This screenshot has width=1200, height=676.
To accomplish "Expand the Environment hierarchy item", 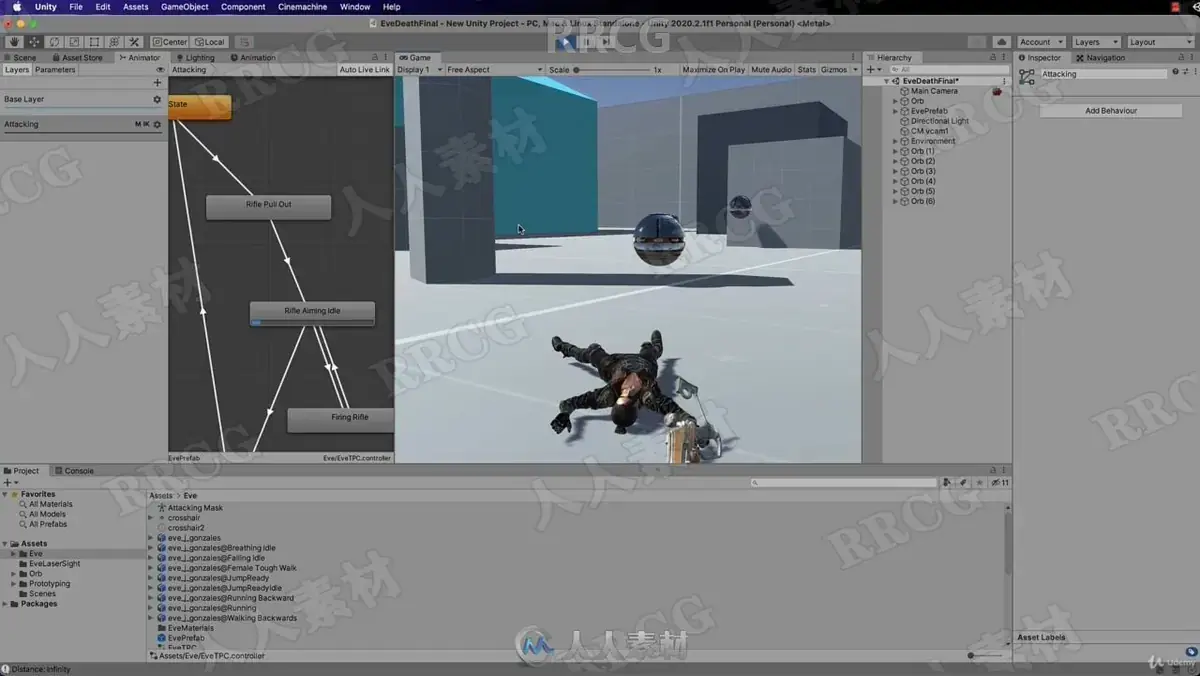I will point(896,141).
